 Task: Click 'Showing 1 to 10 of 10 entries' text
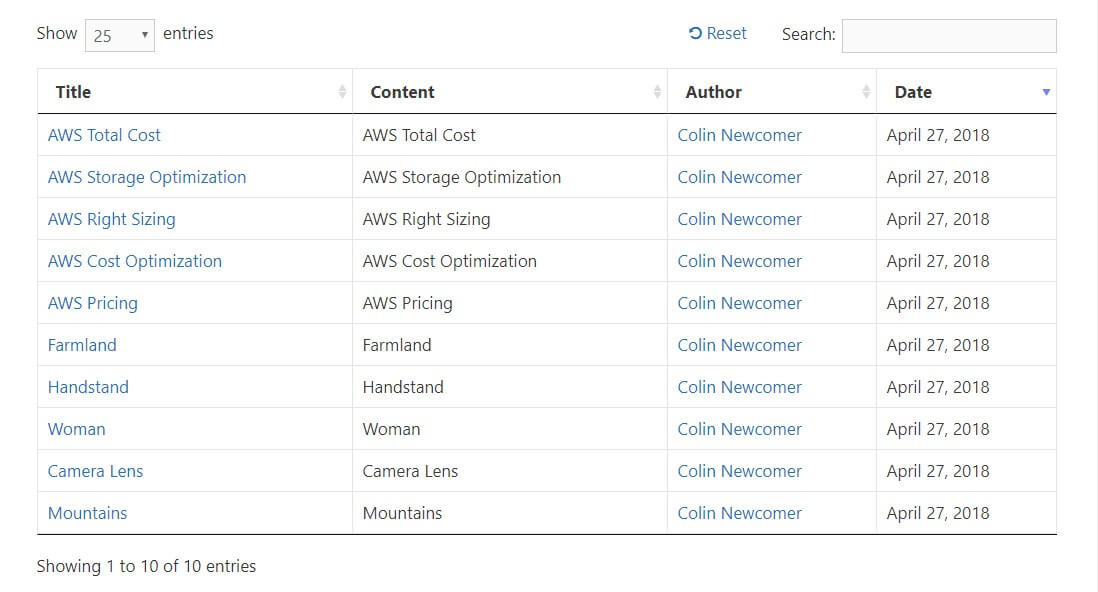(146, 566)
